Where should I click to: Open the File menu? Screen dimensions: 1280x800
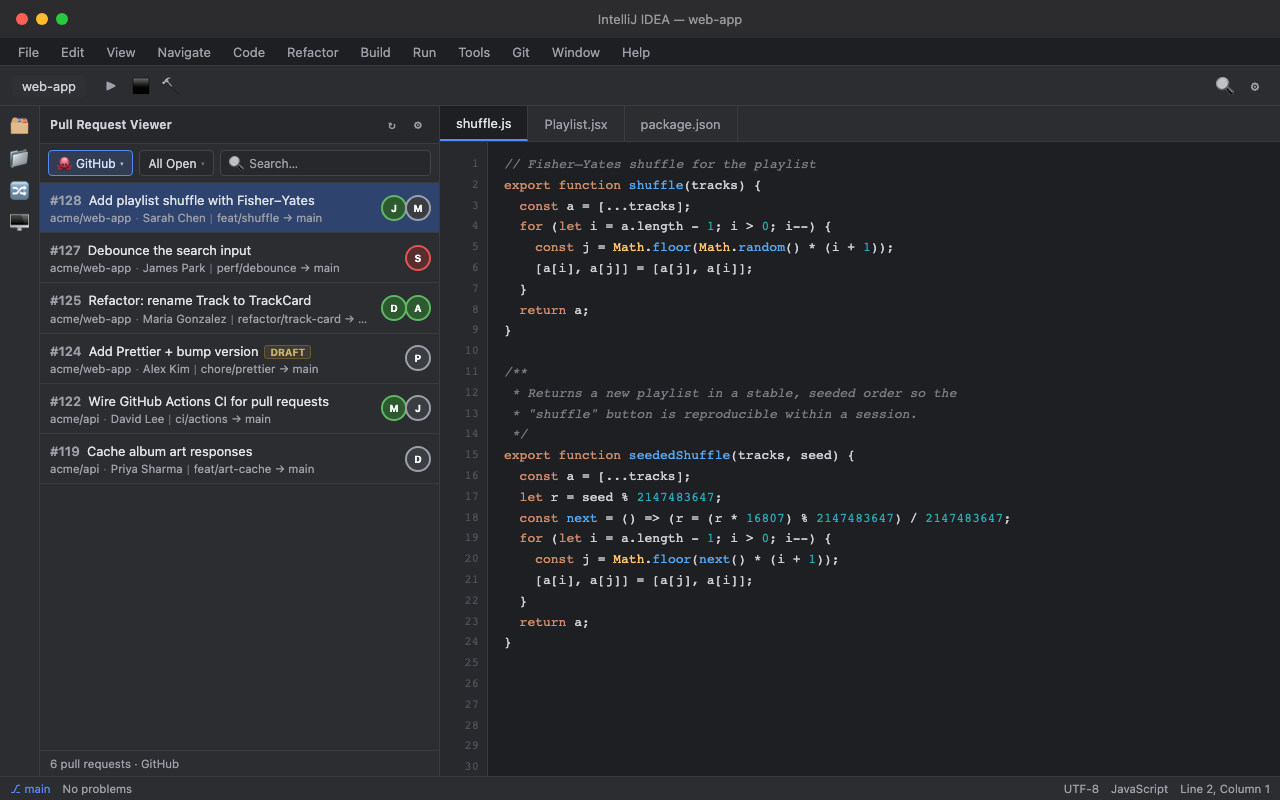[x=29, y=52]
